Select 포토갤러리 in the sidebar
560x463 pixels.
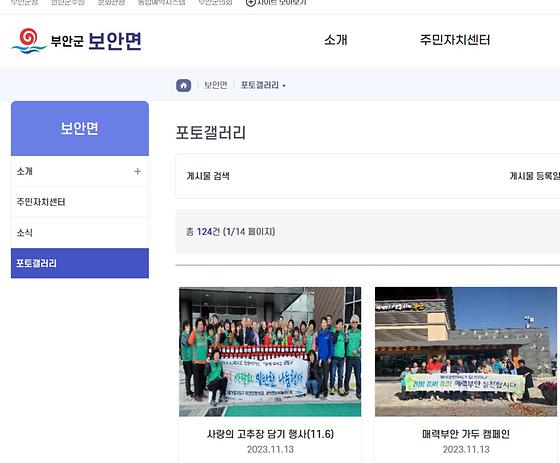(x=80, y=263)
